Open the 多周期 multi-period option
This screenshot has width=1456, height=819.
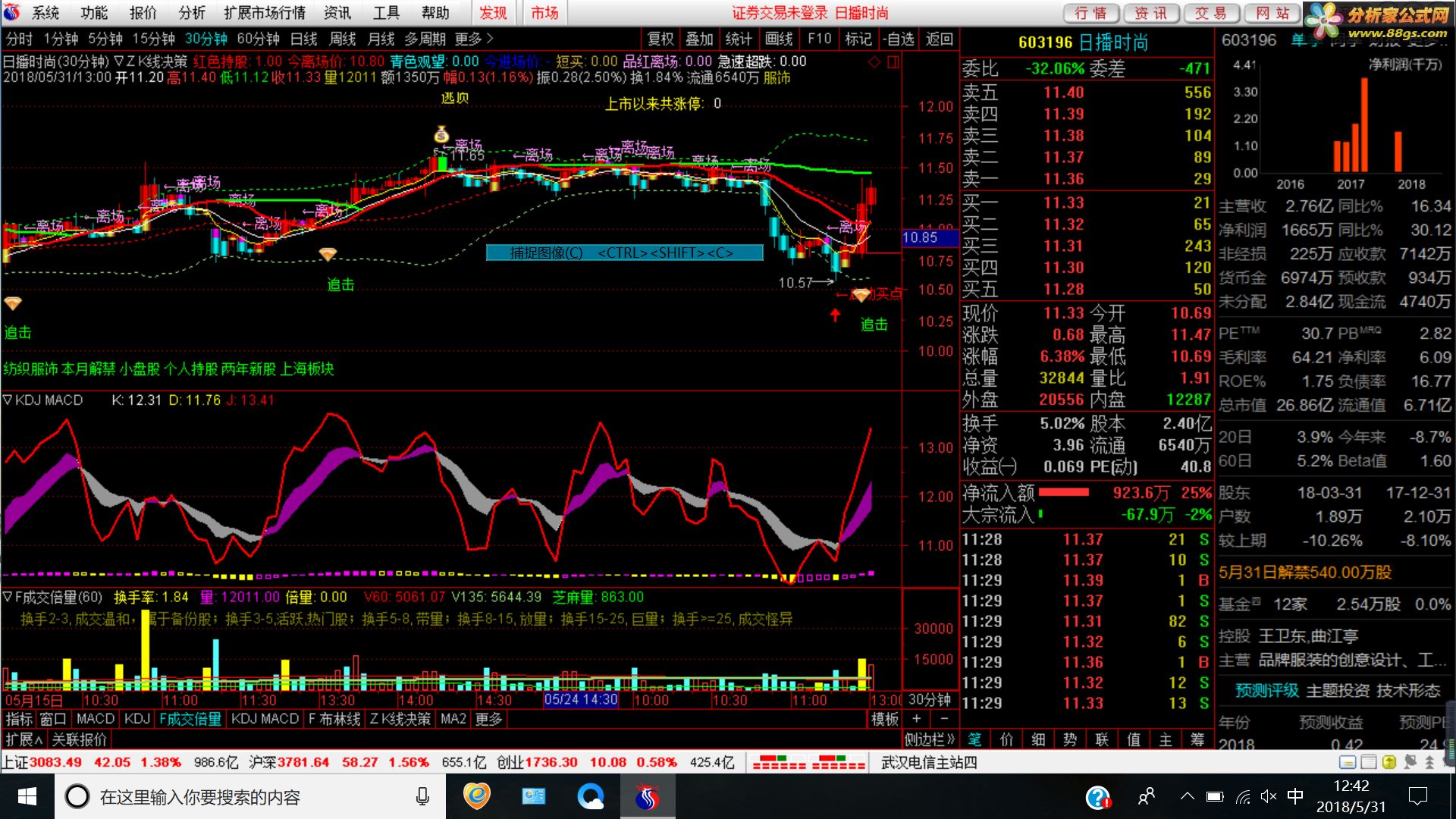pyautogui.click(x=425, y=39)
